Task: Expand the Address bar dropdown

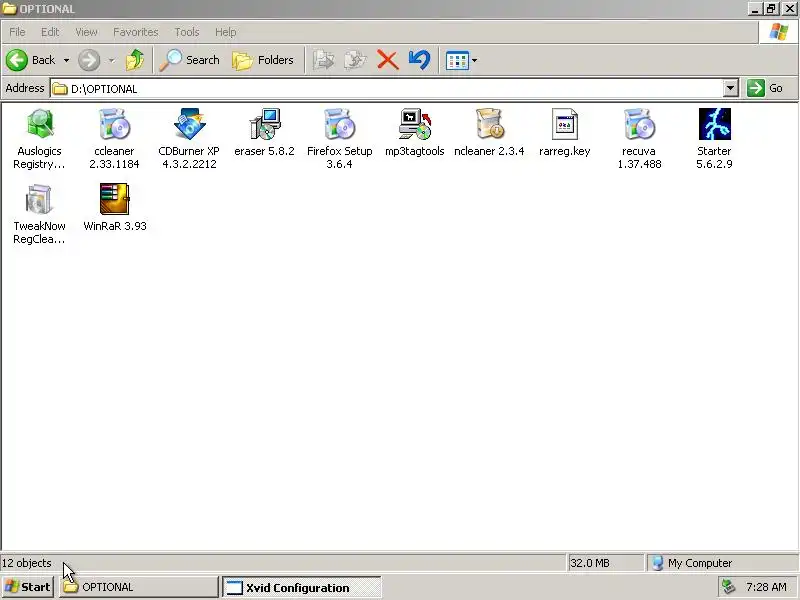Action: (730, 88)
